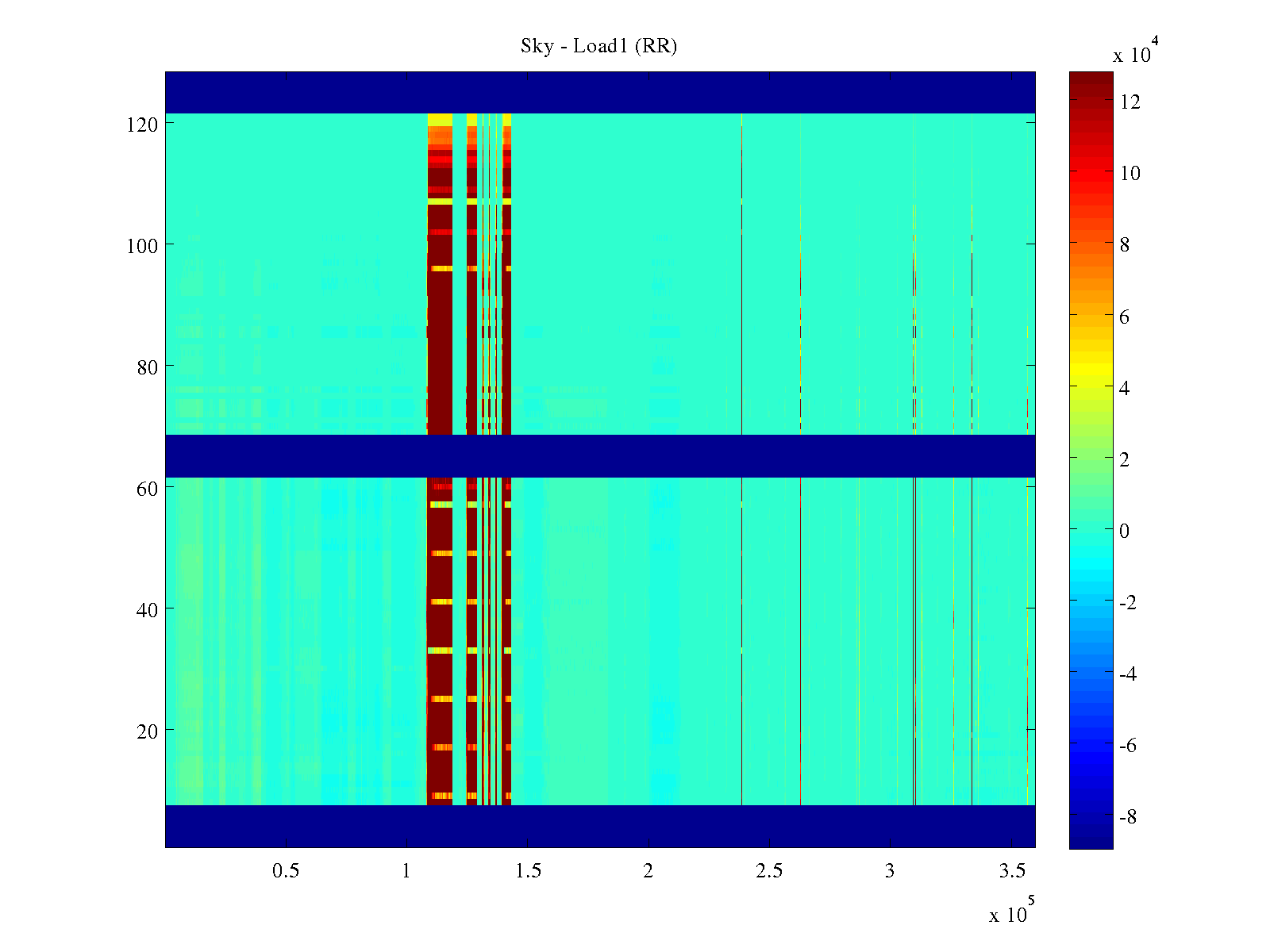Click the x-axis exponent label 'x 10^5'
Viewport: 1270px width, 952px height.
pos(1011,910)
